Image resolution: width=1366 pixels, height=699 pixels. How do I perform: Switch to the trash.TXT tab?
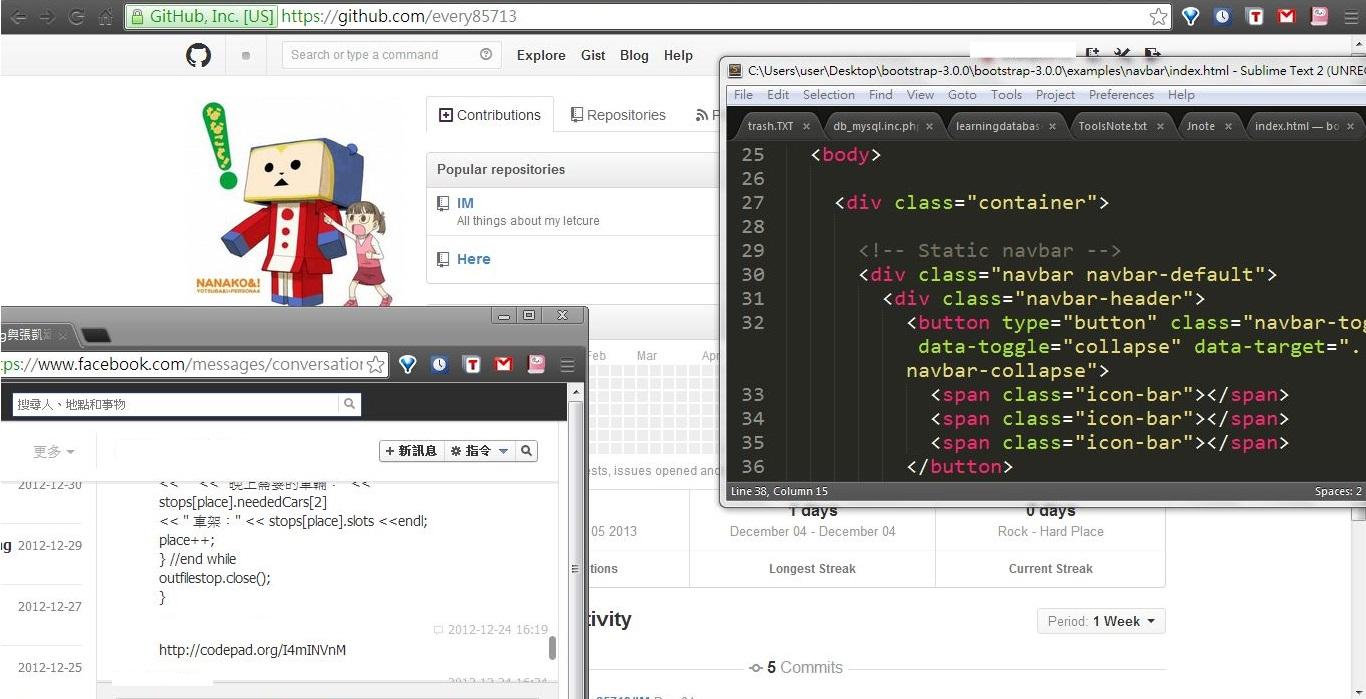pos(771,126)
